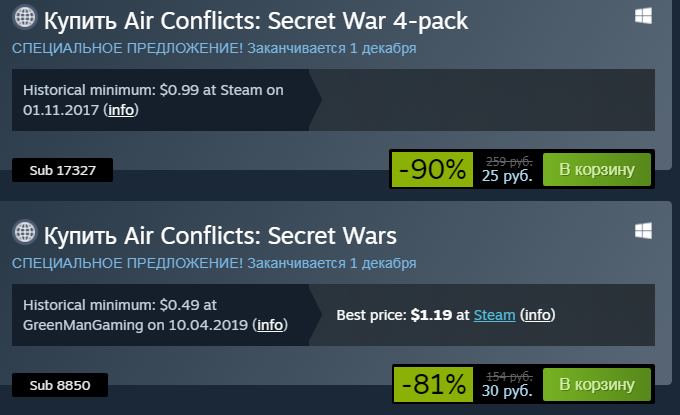Add Secret War 4-pack to cart for 25 руб.

(597, 170)
